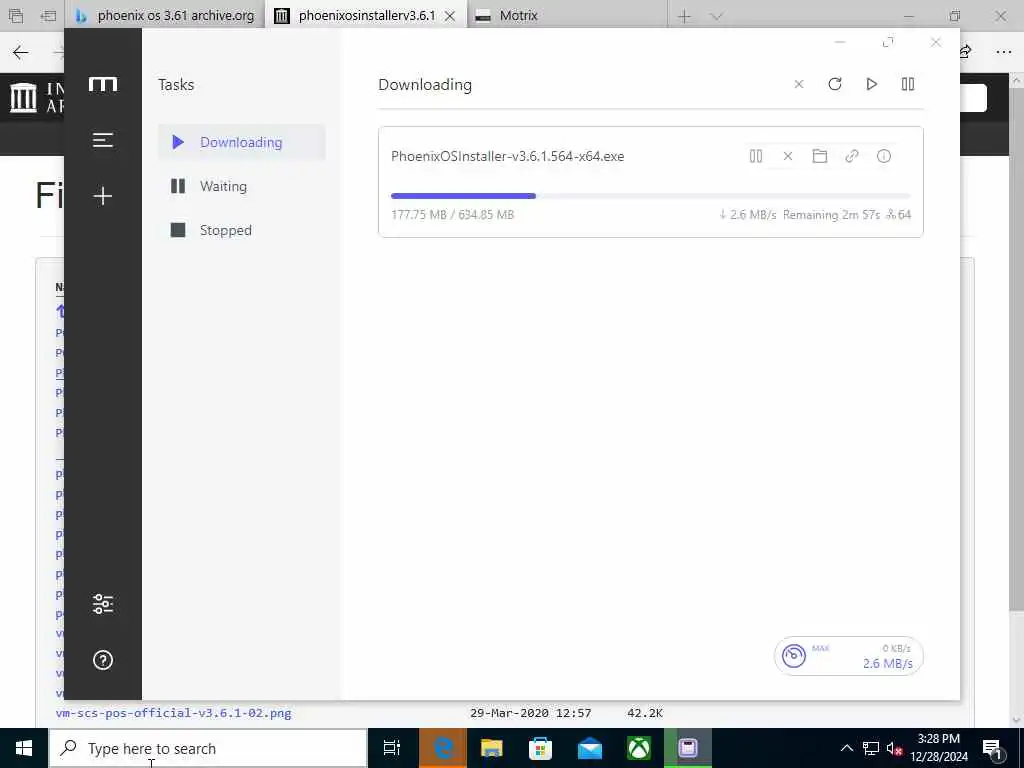Open the task list menu icon
Viewport: 1024px width, 768px height.
point(103,140)
